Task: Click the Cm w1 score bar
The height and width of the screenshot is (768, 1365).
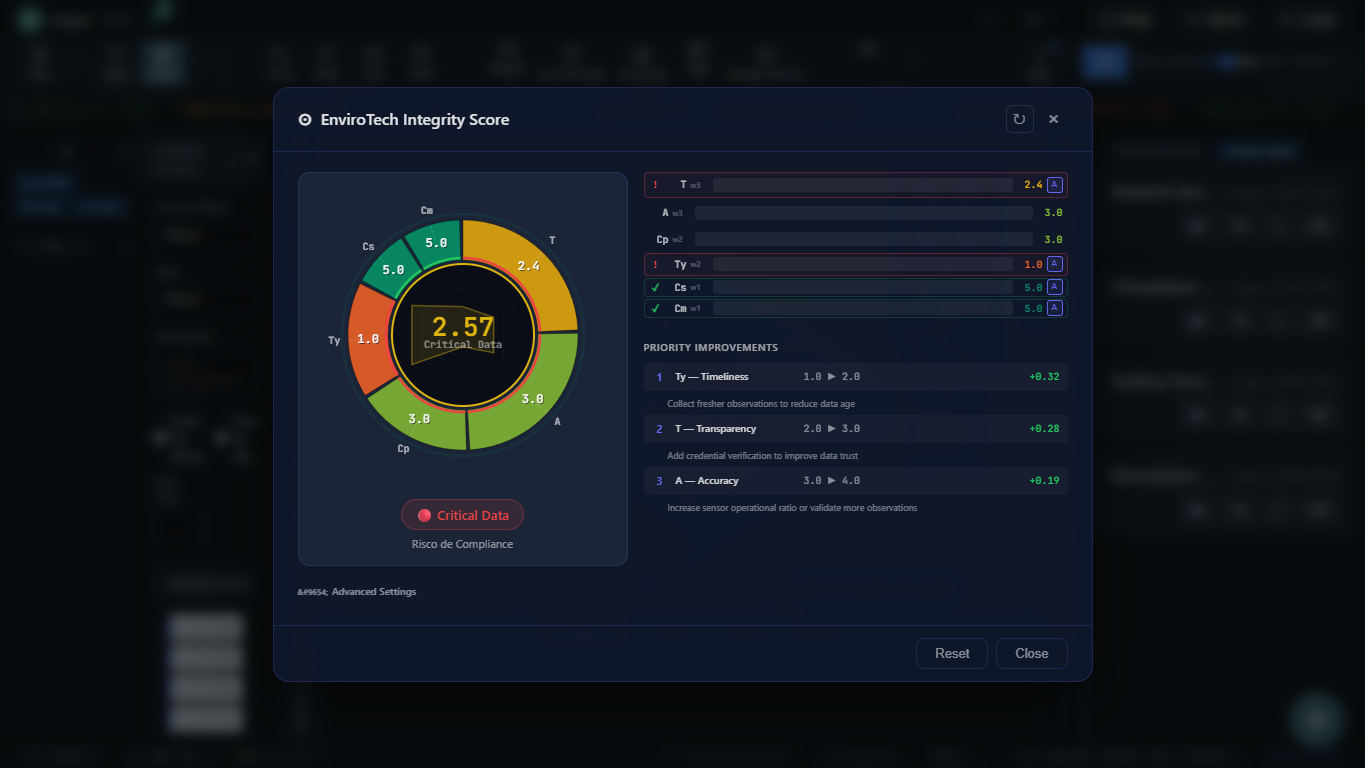Action: tap(863, 308)
